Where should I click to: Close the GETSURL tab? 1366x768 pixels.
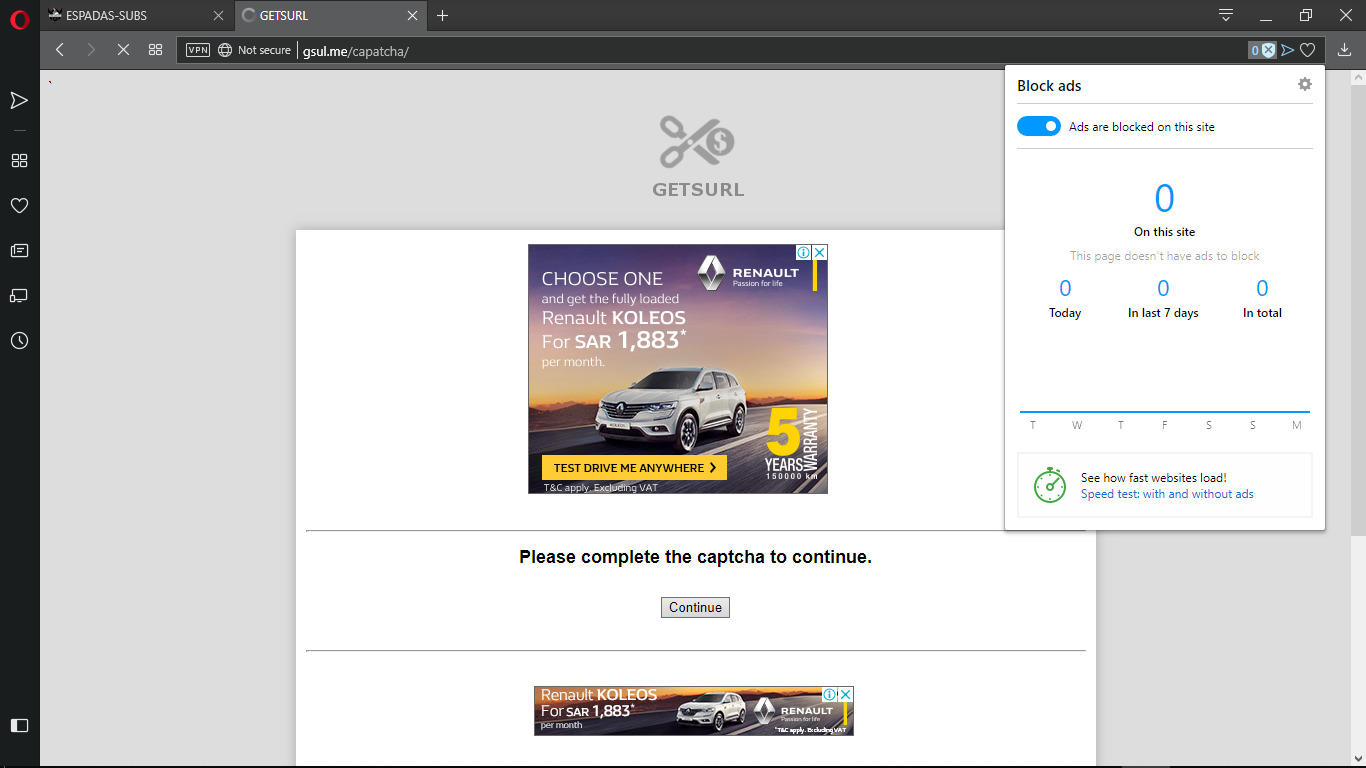pyautogui.click(x=411, y=16)
